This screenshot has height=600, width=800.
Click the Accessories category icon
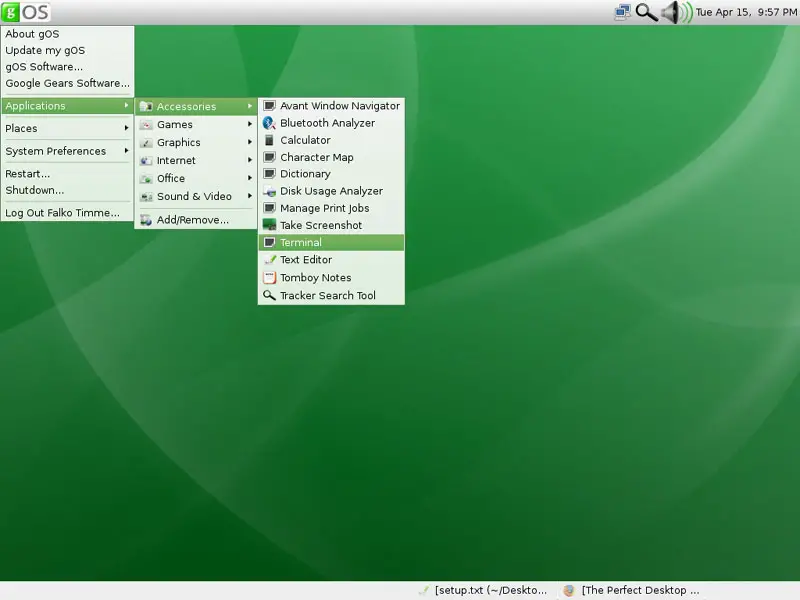pyautogui.click(x=146, y=106)
